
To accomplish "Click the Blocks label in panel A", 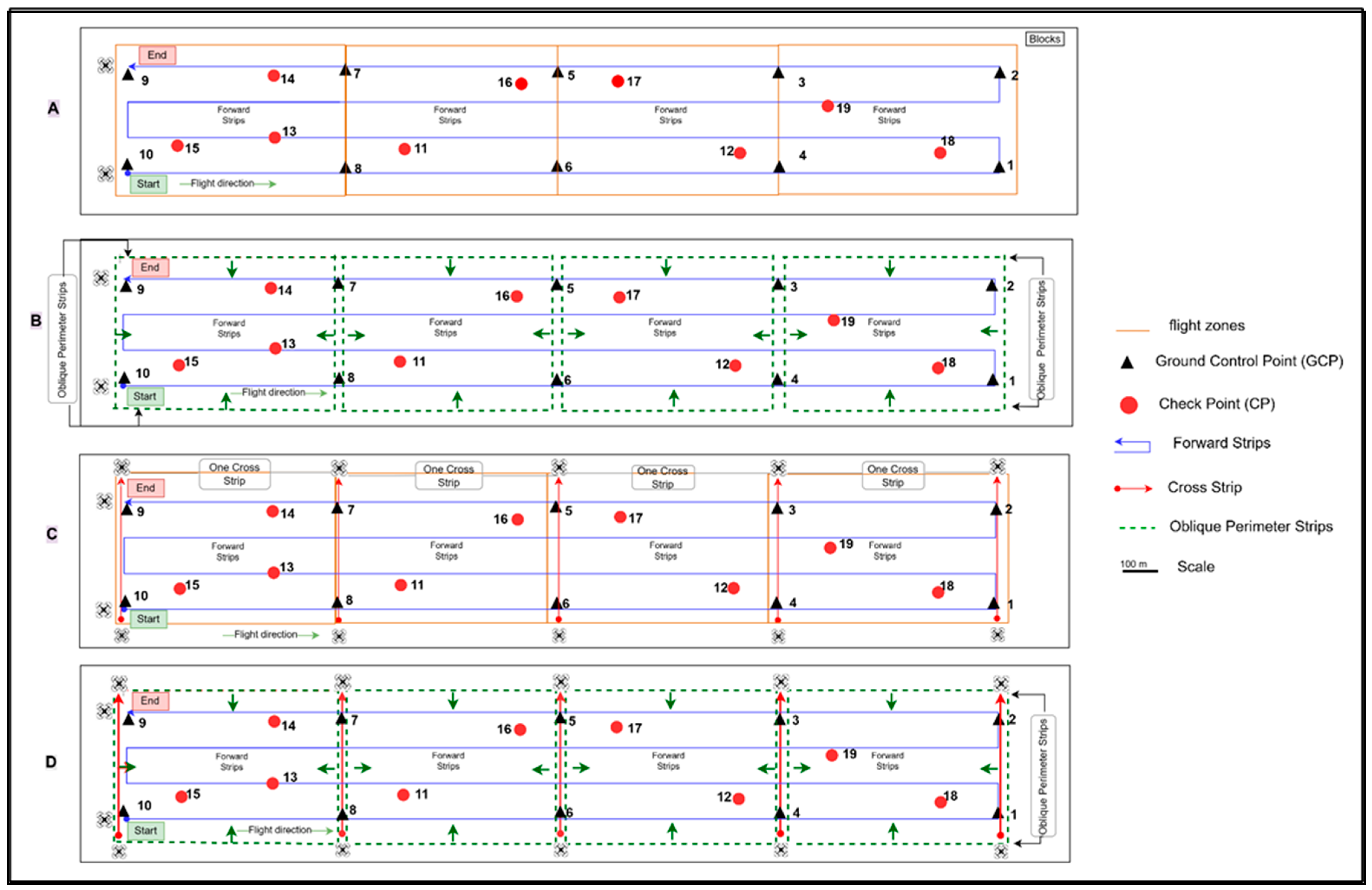I will point(1044,39).
